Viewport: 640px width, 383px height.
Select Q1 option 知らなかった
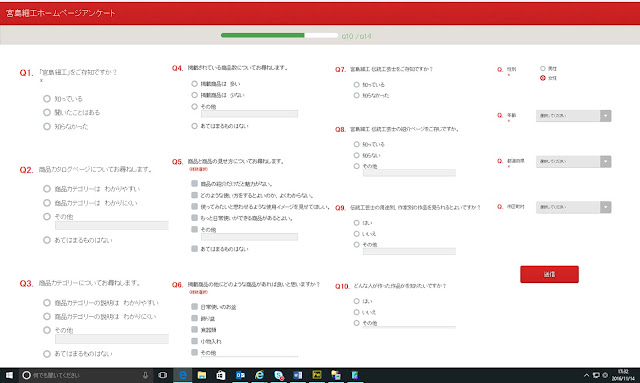(47, 127)
